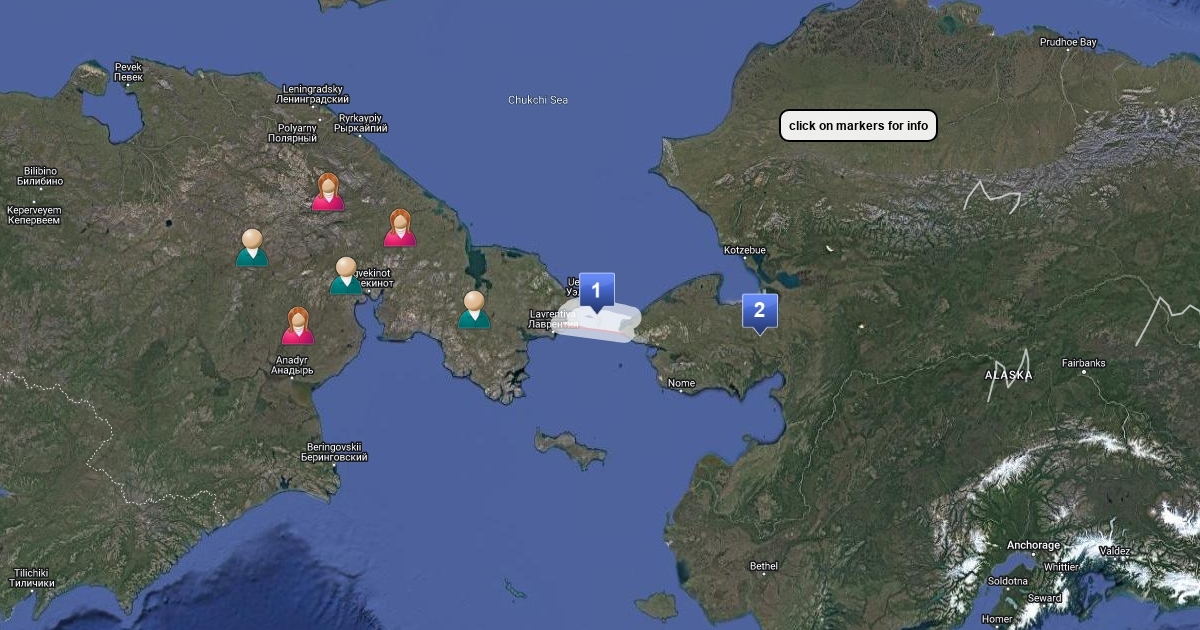The image size is (1200, 630).
Task: Select the pink woman marker above Anadyr
Action: pos(298,325)
